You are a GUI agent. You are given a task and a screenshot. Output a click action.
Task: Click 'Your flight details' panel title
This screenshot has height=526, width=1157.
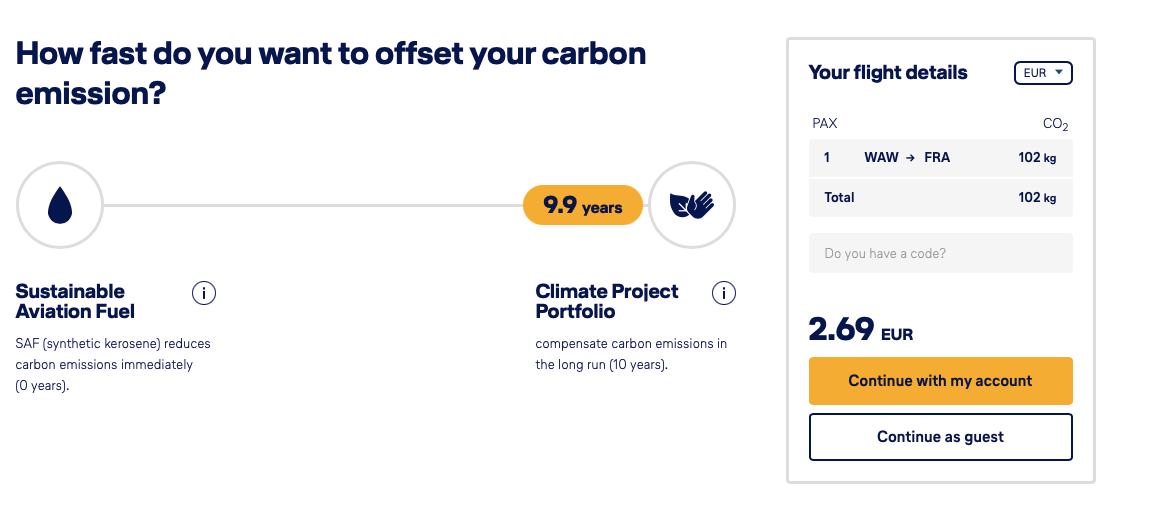[x=888, y=73]
